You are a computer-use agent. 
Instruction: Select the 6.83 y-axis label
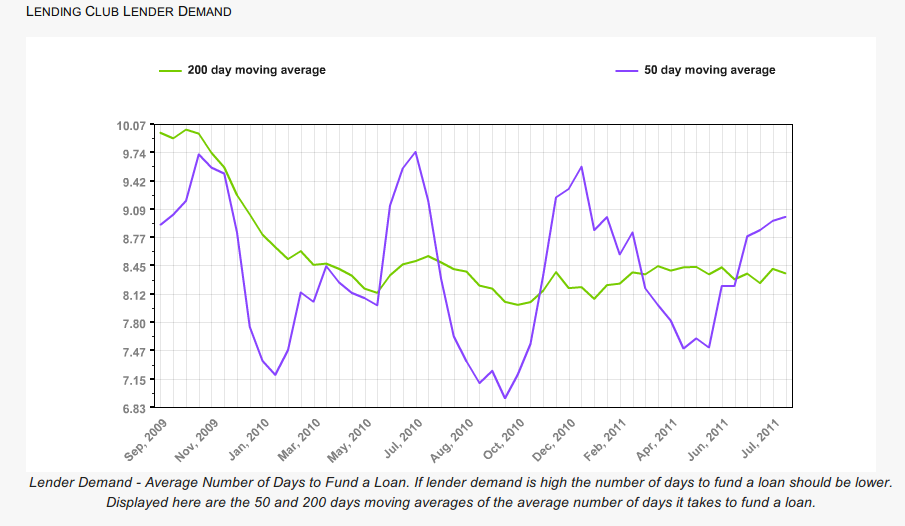tap(134, 409)
